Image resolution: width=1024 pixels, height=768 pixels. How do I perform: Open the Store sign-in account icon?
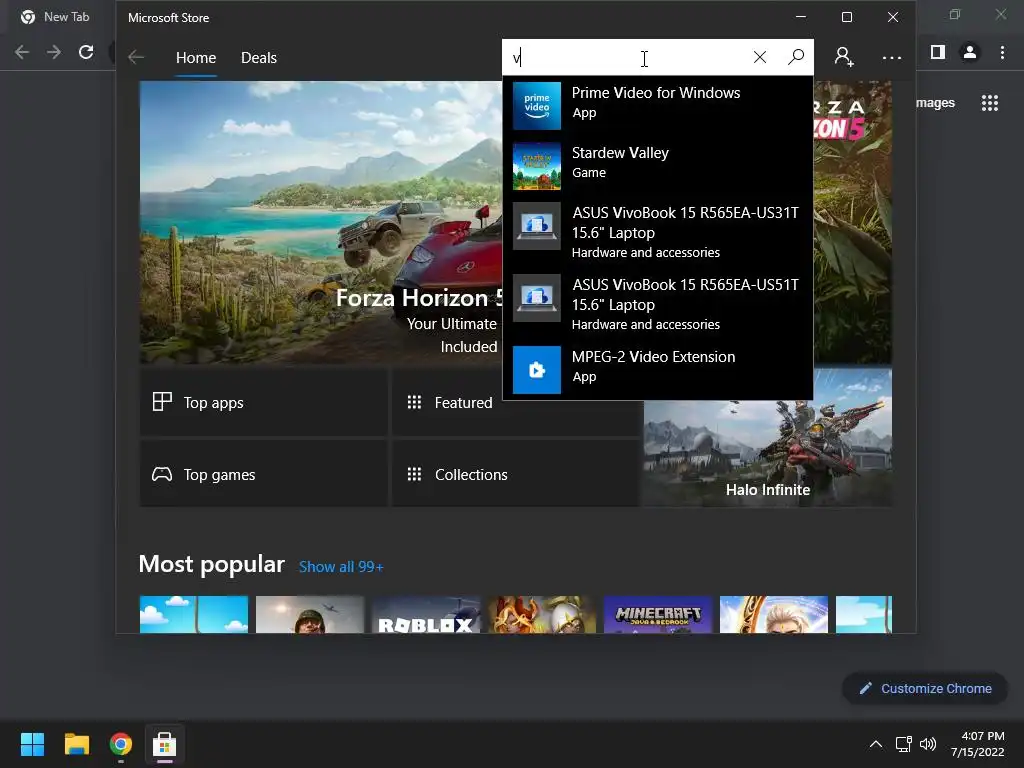[844, 57]
